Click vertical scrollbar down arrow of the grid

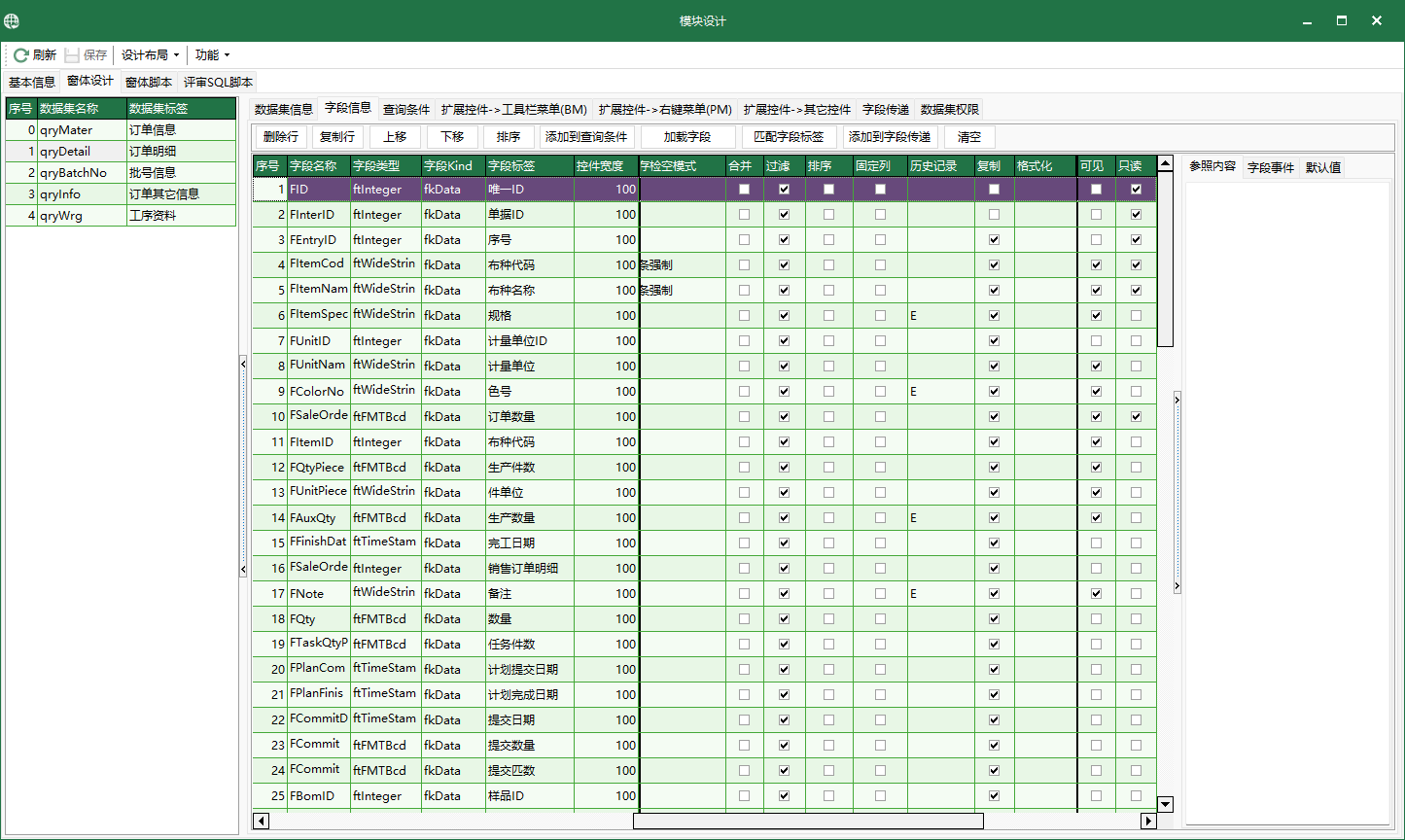point(1165,804)
